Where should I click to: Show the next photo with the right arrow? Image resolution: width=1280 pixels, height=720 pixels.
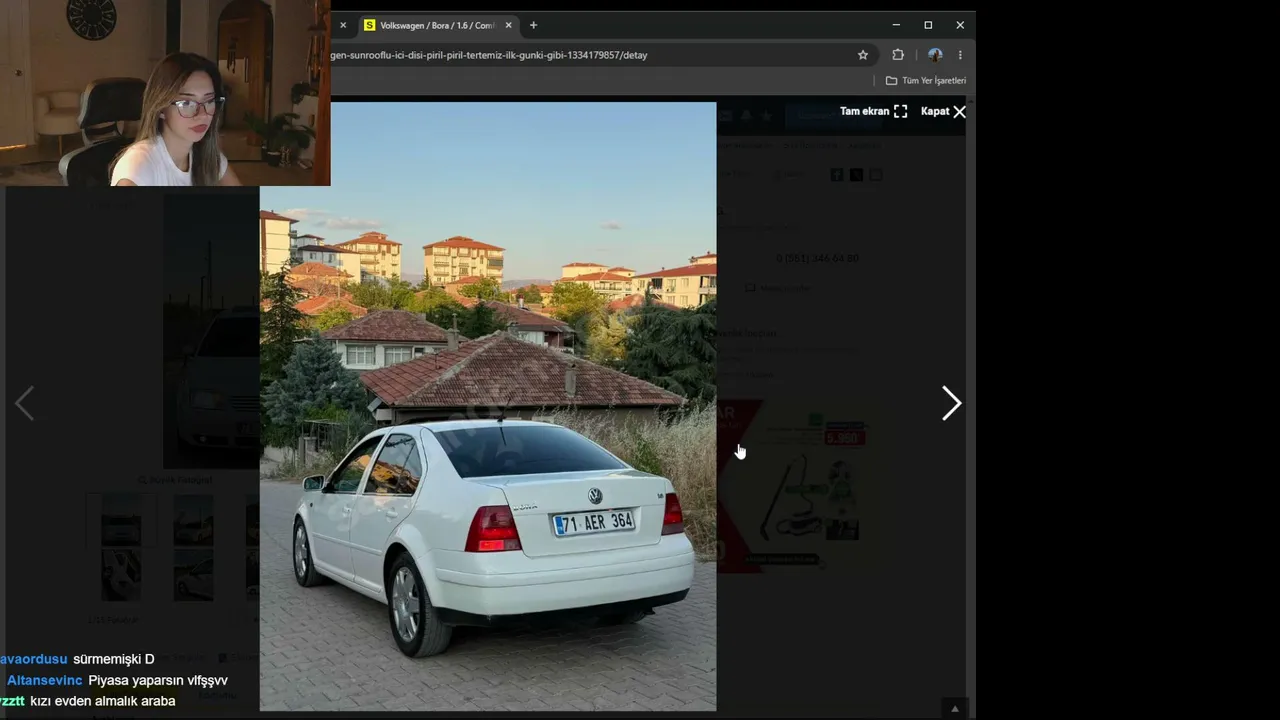(x=951, y=403)
